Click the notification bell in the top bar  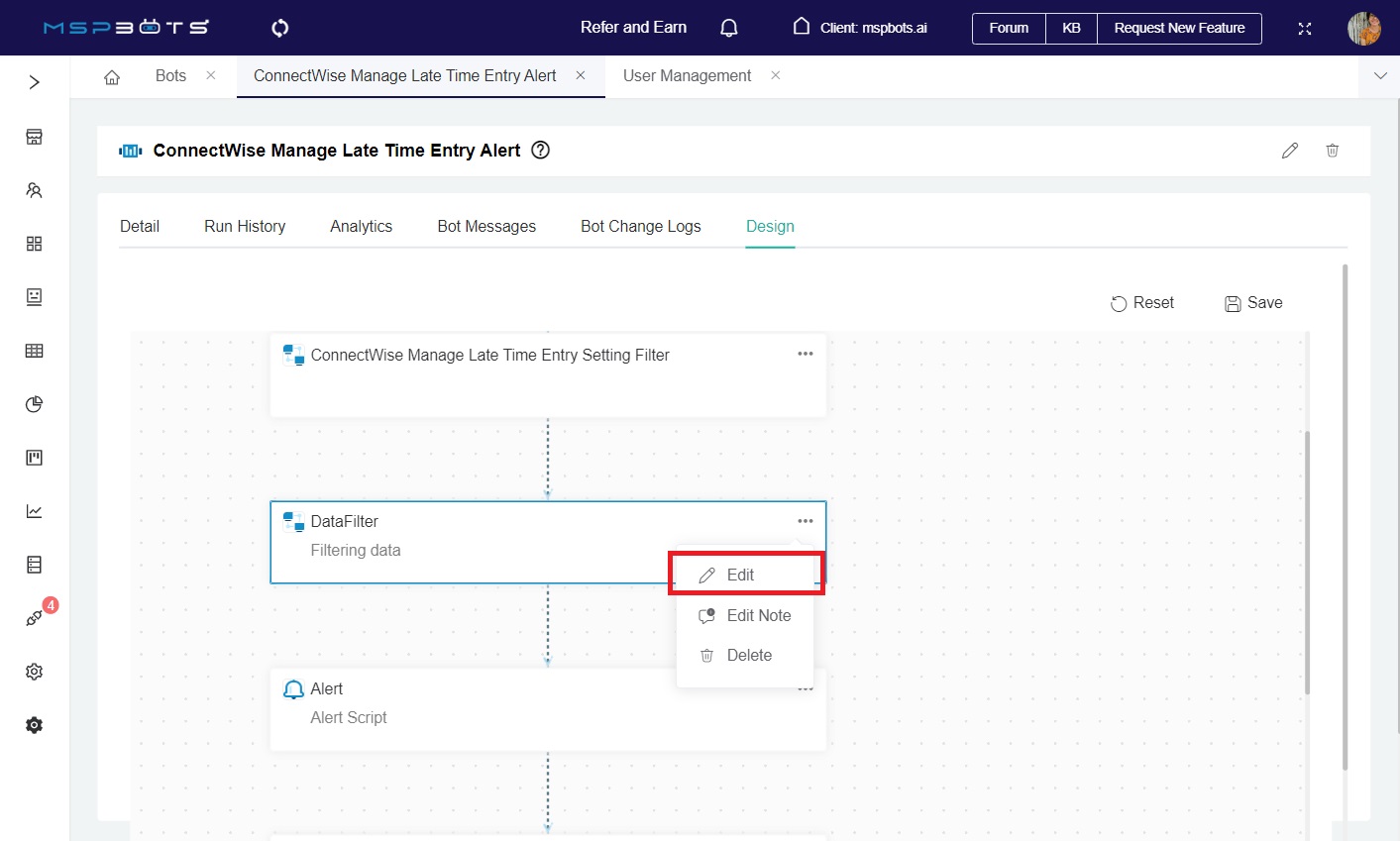[728, 28]
